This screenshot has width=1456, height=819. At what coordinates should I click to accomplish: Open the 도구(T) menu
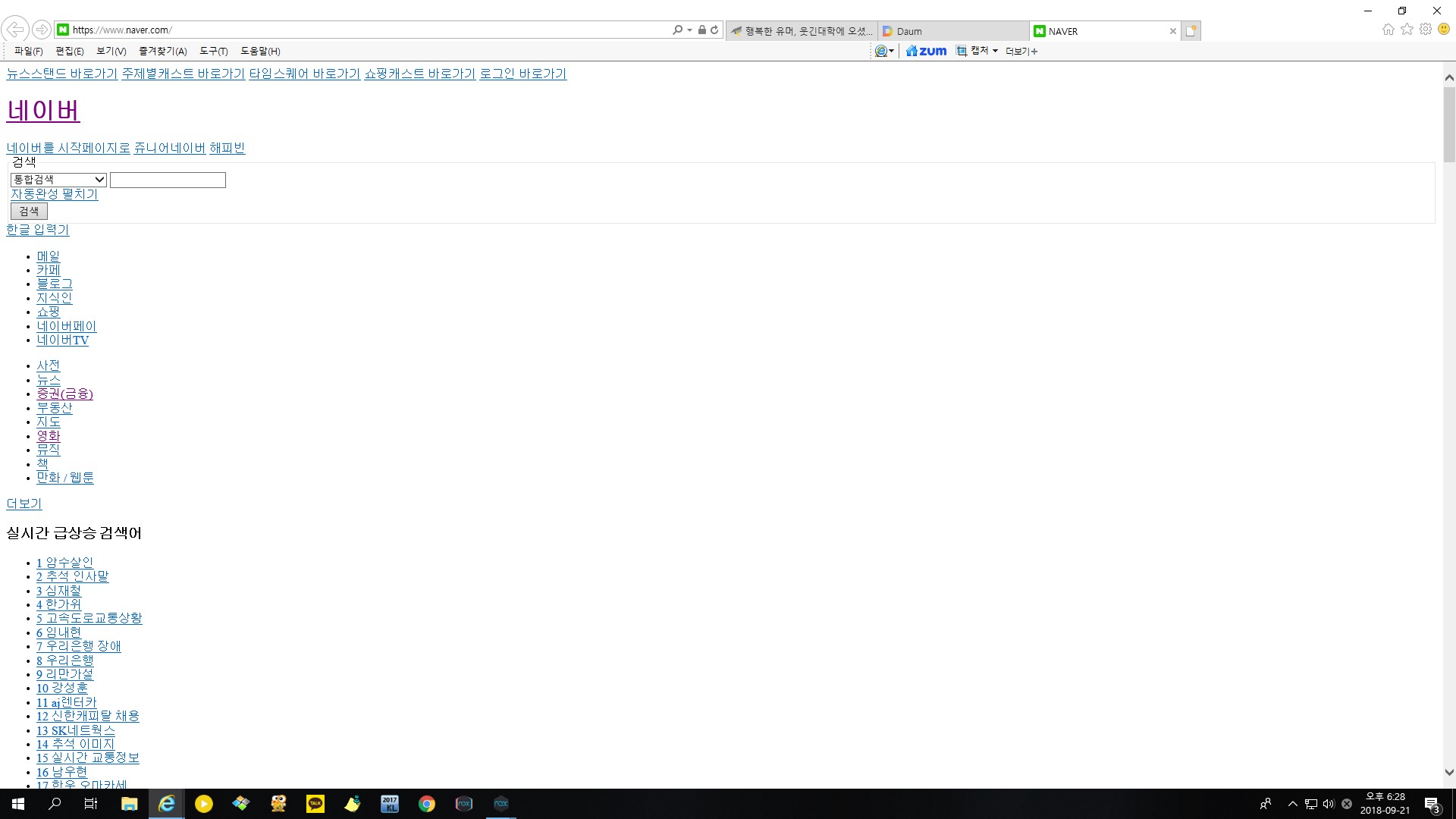point(213,51)
